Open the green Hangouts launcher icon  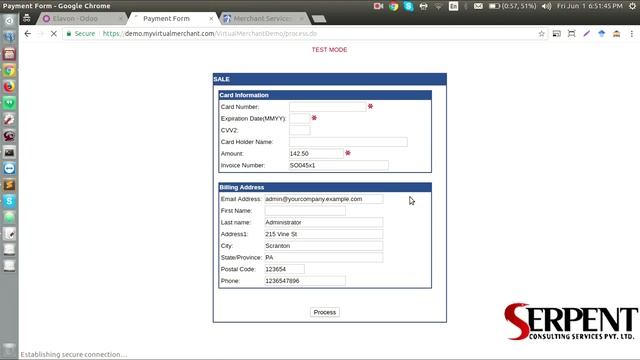coord(9,103)
